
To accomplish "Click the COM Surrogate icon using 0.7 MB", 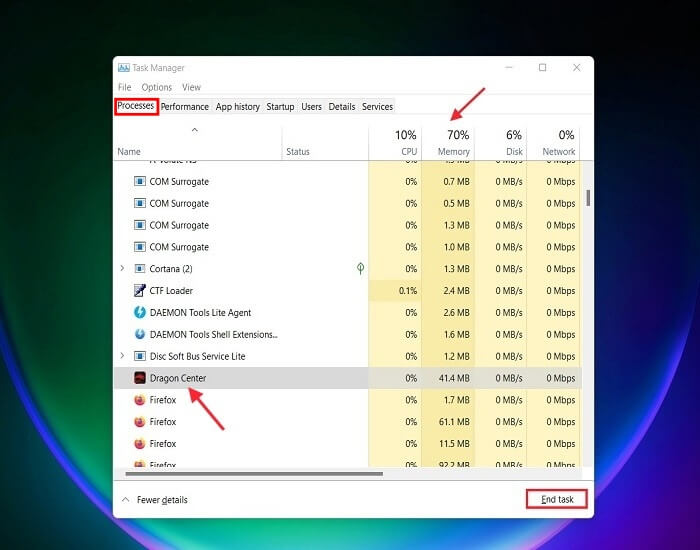I will (x=140, y=181).
